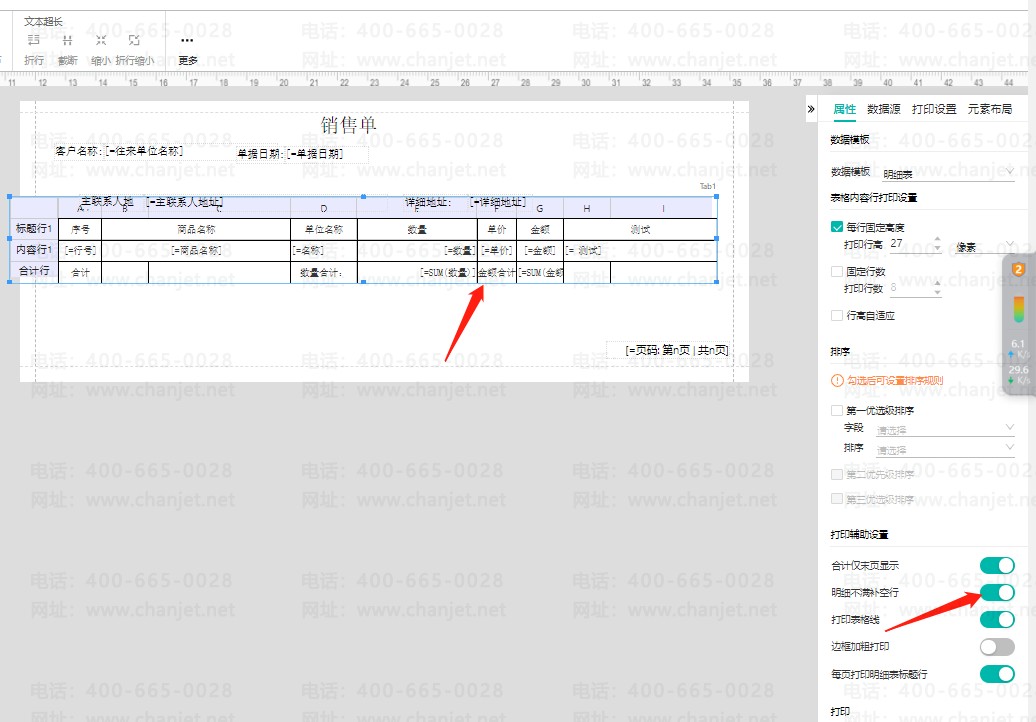Increase 打印行高 with the up stepper
This screenshot has height=722, width=1036.
[x=937, y=239]
